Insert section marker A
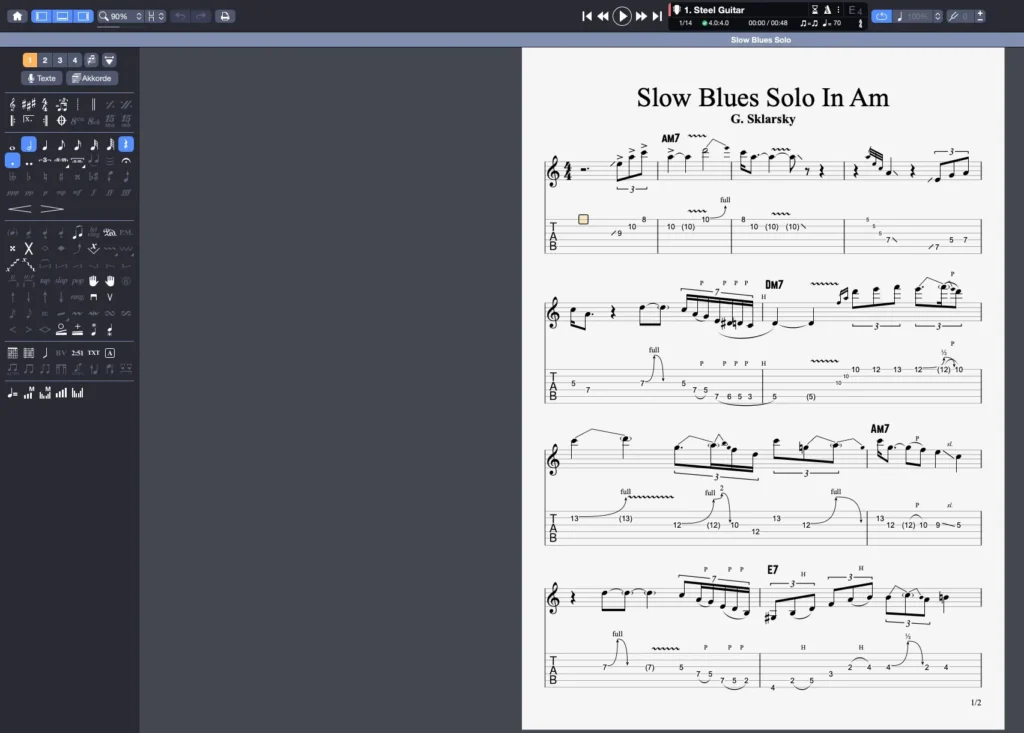 [110, 353]
